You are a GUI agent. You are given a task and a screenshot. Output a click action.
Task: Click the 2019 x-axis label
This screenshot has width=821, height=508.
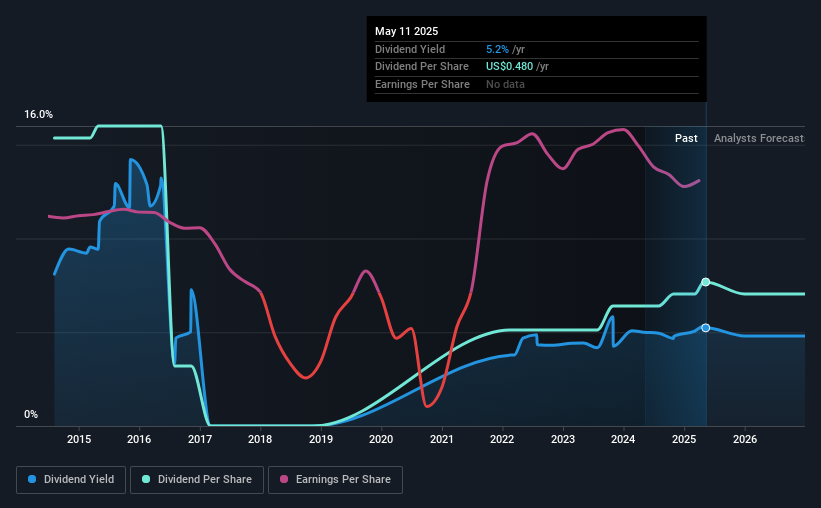tap(321, 439)
